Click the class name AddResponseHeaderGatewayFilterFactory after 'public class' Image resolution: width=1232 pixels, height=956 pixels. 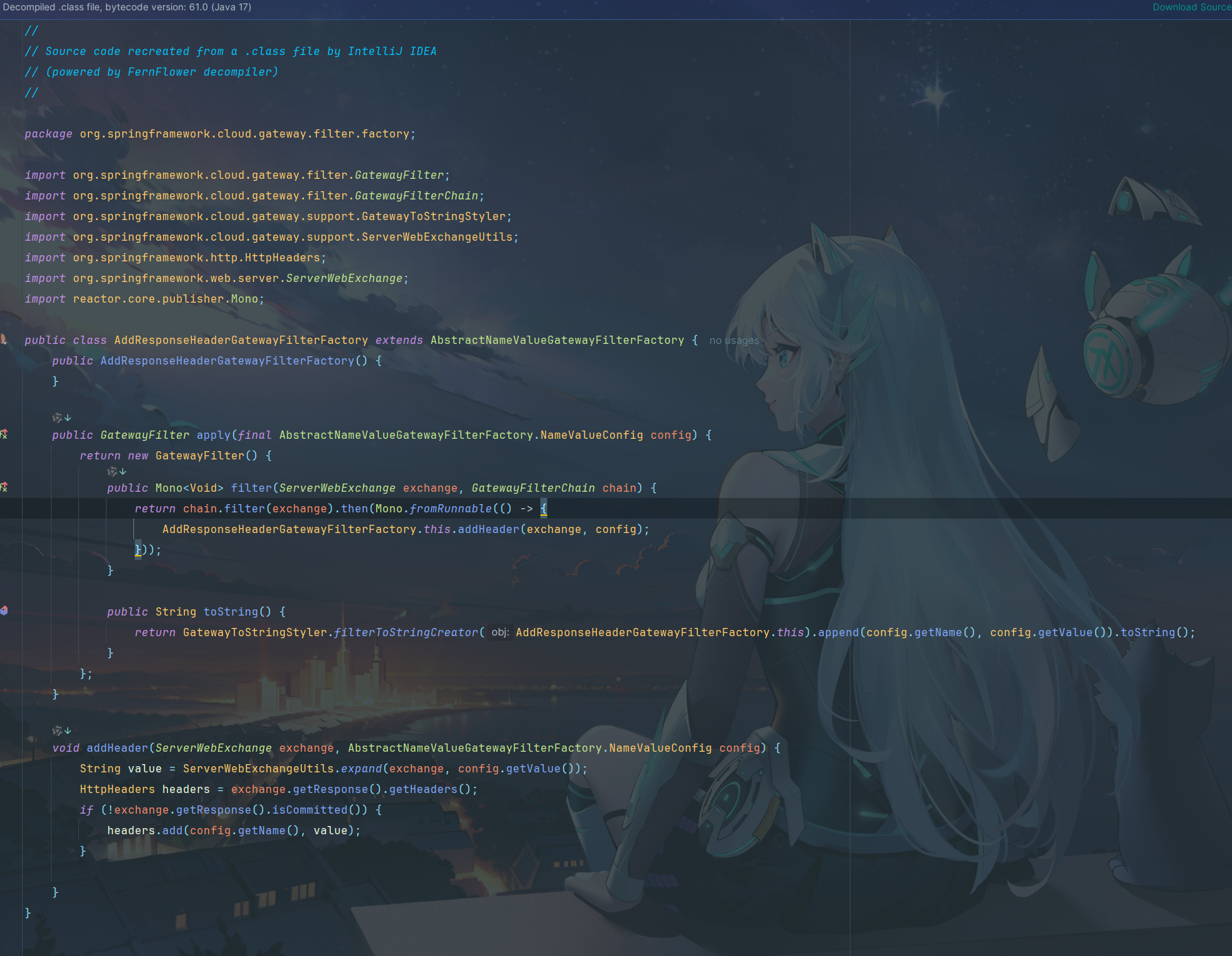(x=241, y=340)
